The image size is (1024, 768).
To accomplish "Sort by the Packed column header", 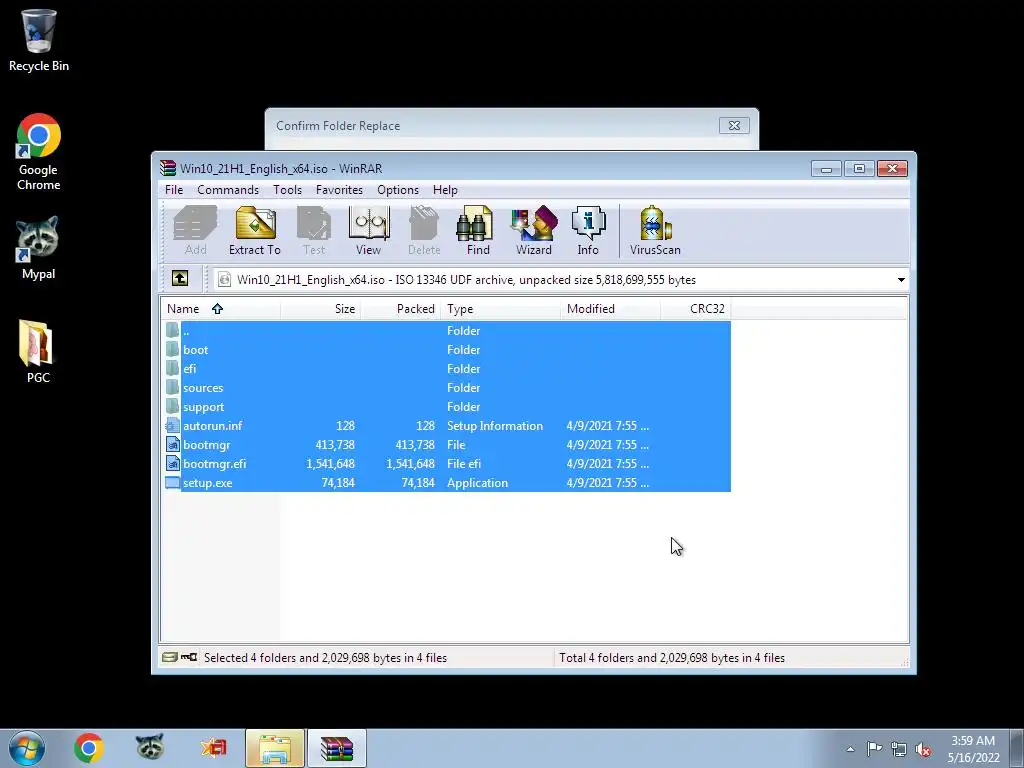I will click(400, 309).
